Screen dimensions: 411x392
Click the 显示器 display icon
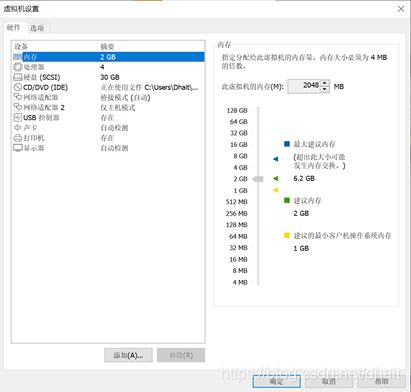pyautogui.click(x=18, y=148)
